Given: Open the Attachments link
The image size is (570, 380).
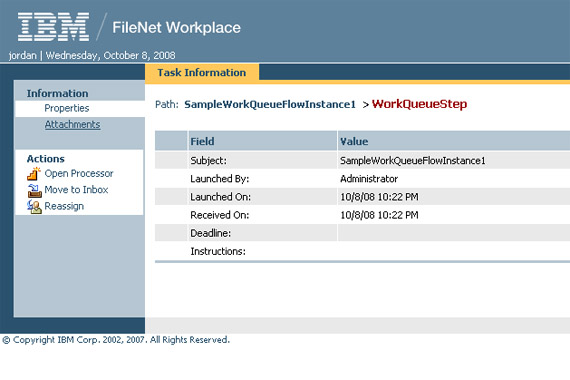Looking at the screenshot, I should click(72, 124).
